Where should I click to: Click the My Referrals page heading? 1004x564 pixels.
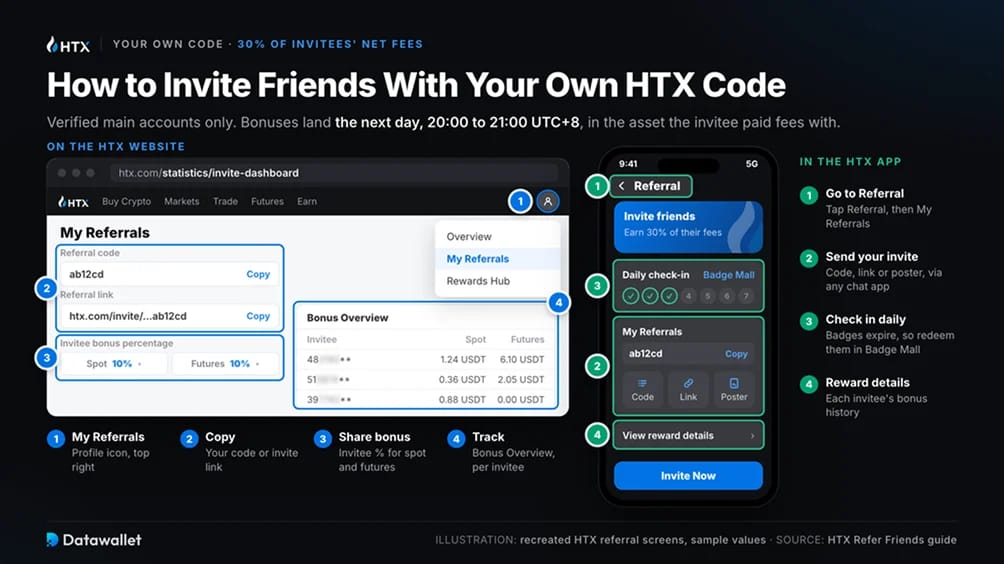[x=105, y=232]
